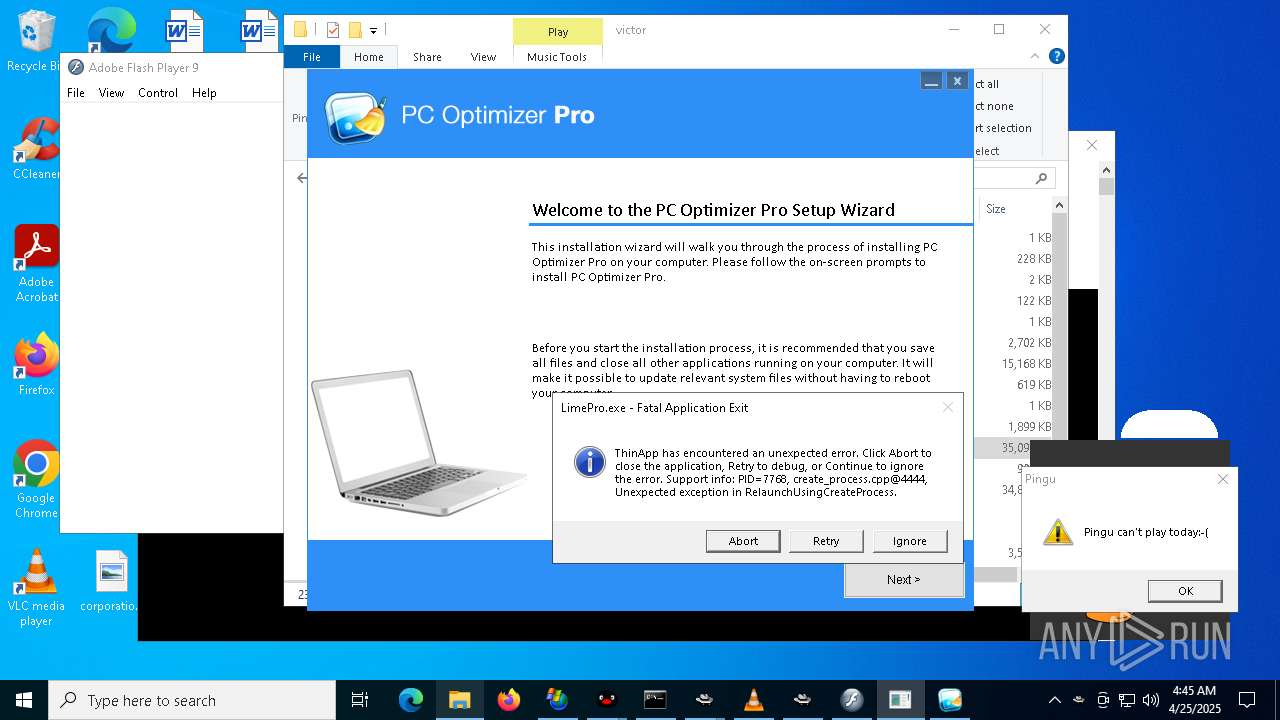
Task: Open the File tab in File Explorer
Action: [312, 57]
